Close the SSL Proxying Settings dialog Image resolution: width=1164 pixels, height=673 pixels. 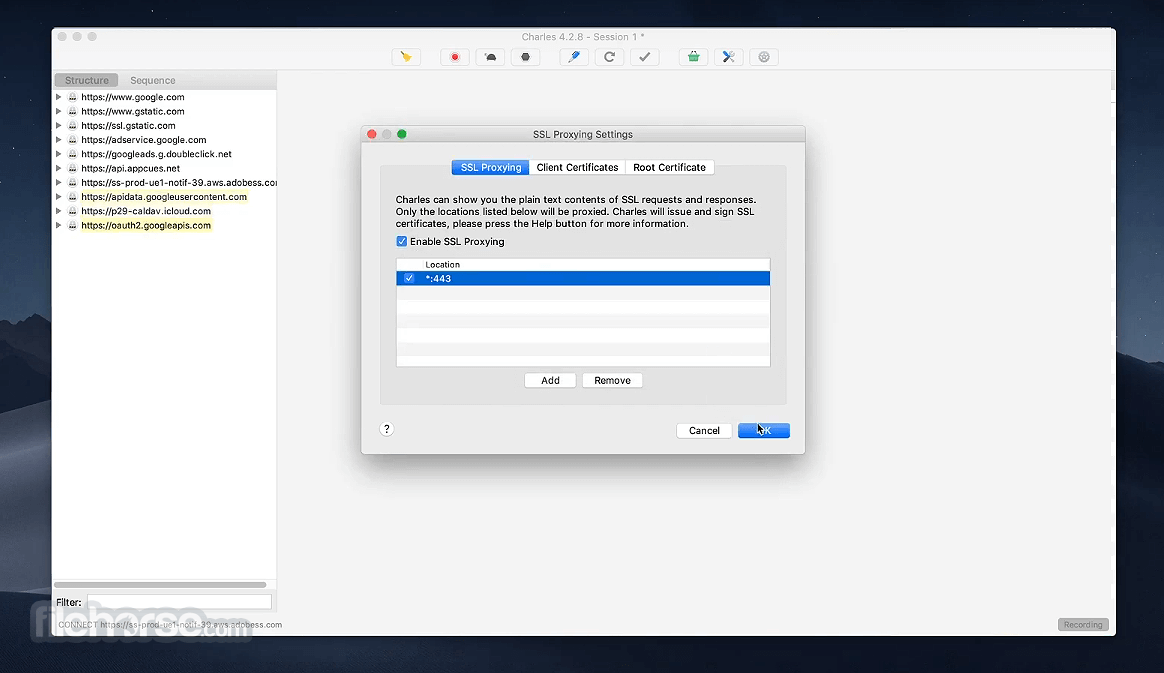point(372,134)
